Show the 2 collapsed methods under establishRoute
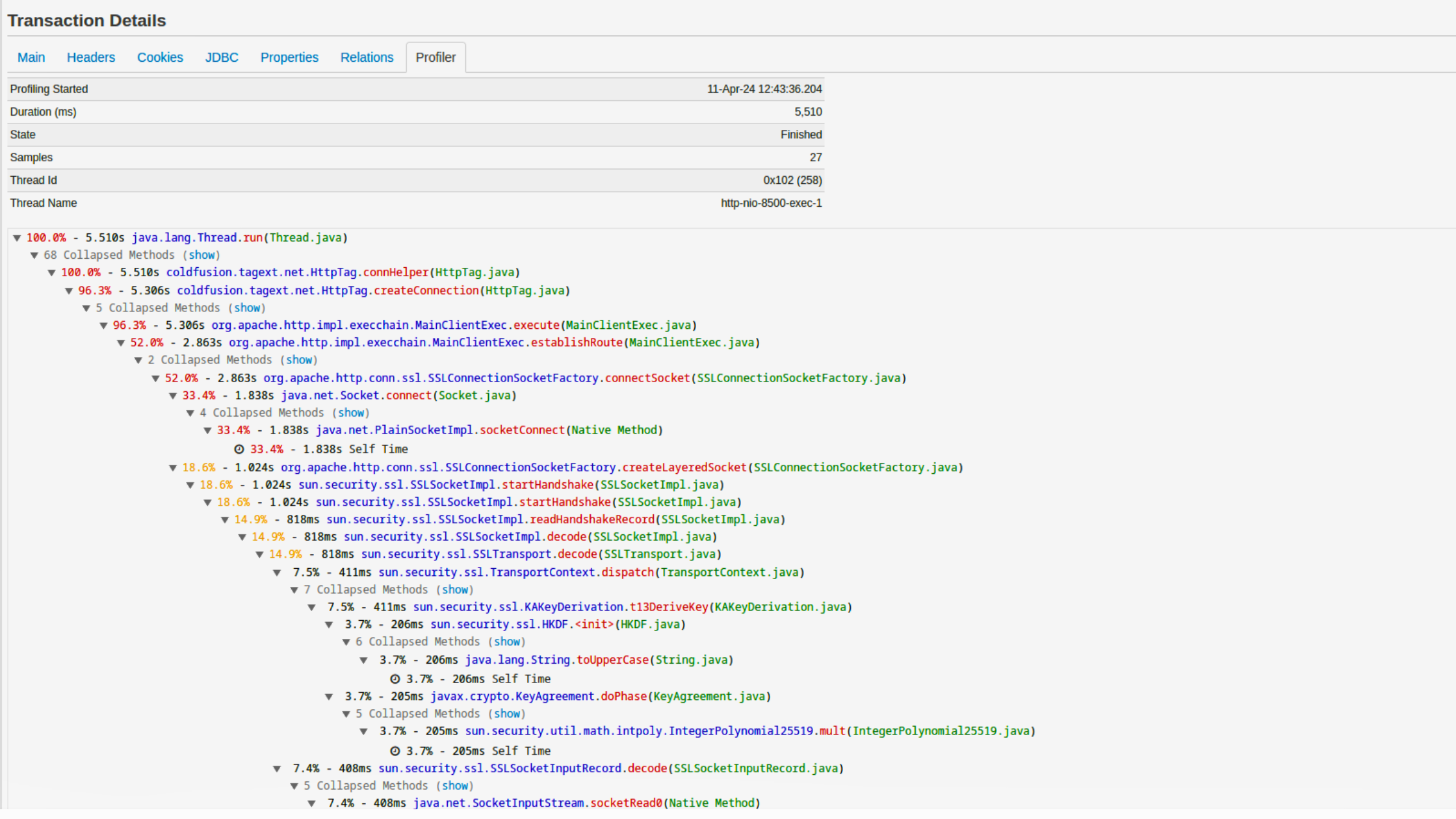The image size is (1456, 819). coord(300,359)
